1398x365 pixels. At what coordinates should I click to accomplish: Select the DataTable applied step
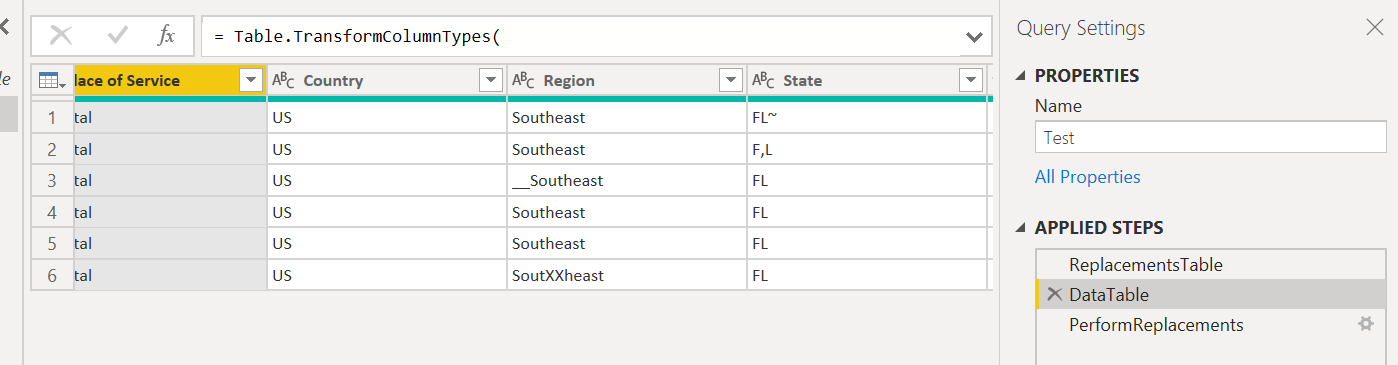[x=1211, y=295]
